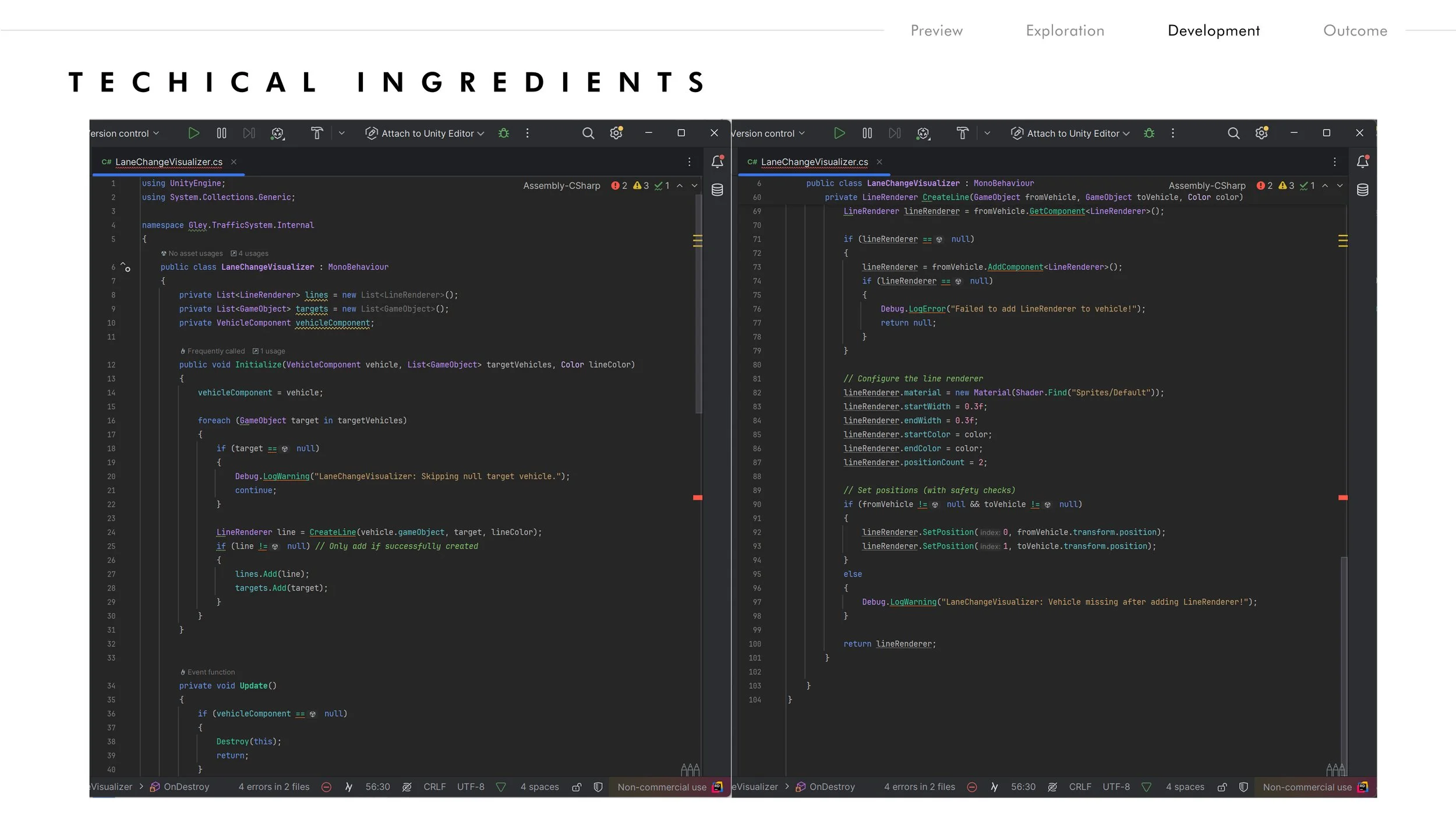Open Database tool window in right IDE

pyautogui.click(x=1363, y=190)
